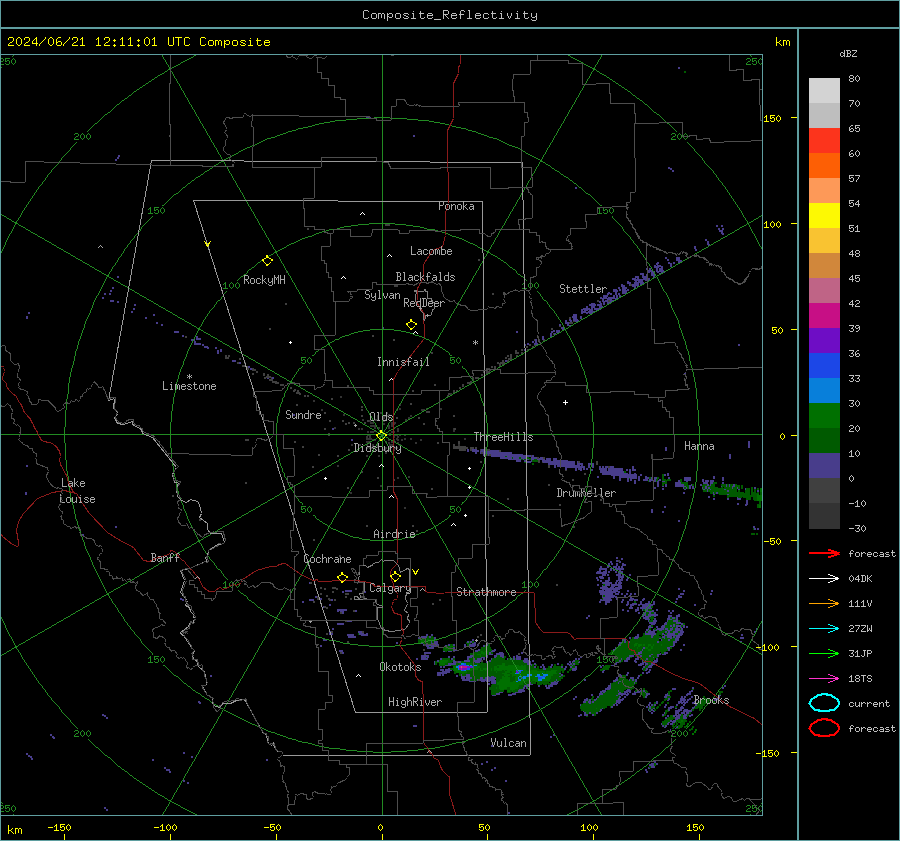Click the Stettler label
Viewport: 900px width, 841px height.
coord(583,289)
